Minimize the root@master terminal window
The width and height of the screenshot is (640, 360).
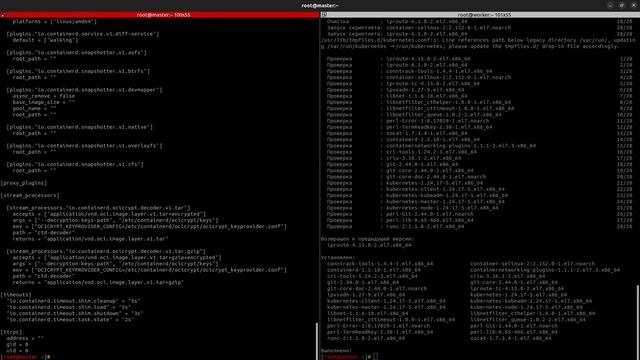(x=610, y=5)
